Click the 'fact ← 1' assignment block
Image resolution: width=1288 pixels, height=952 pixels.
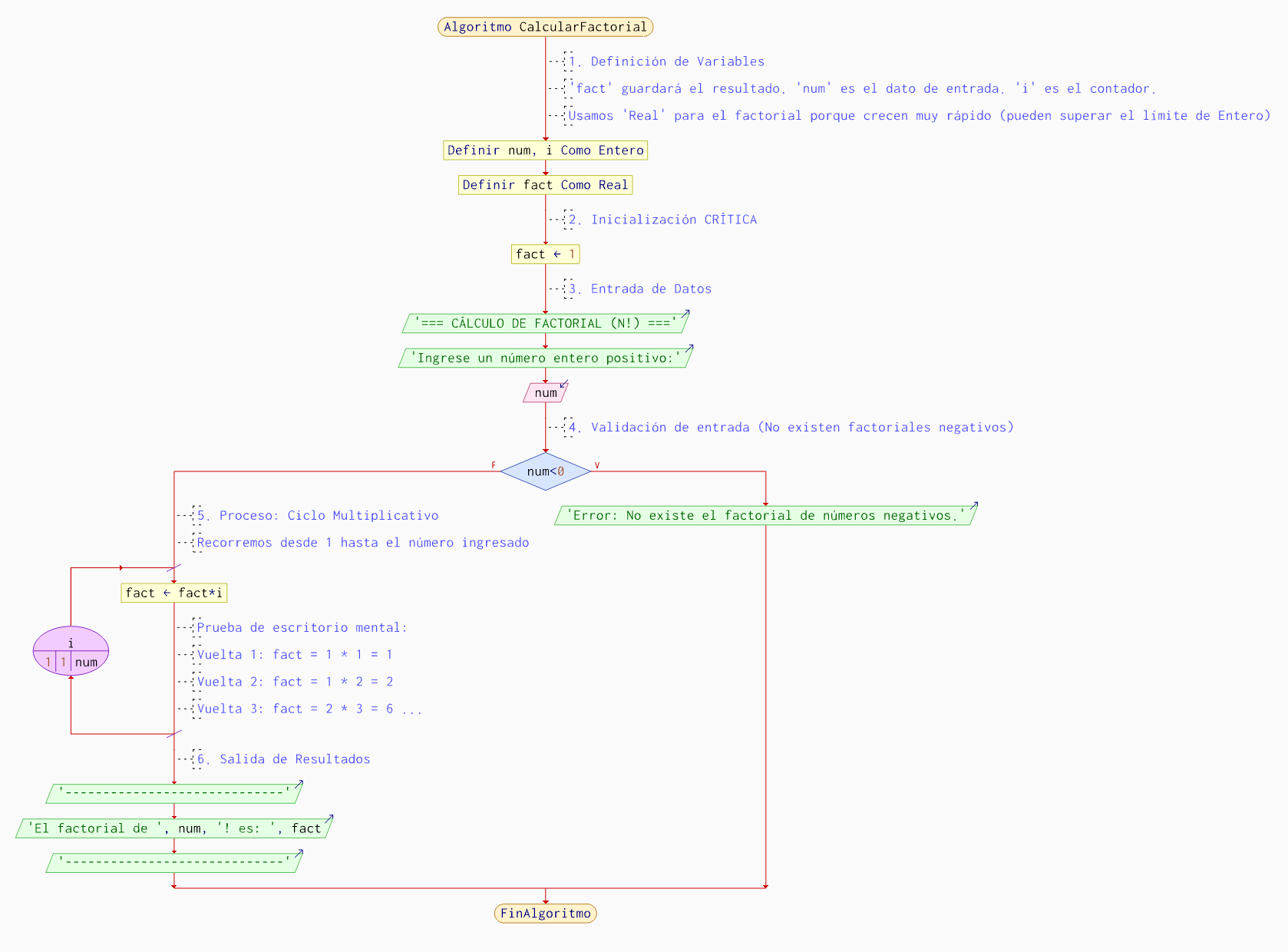tap(545, 254)
